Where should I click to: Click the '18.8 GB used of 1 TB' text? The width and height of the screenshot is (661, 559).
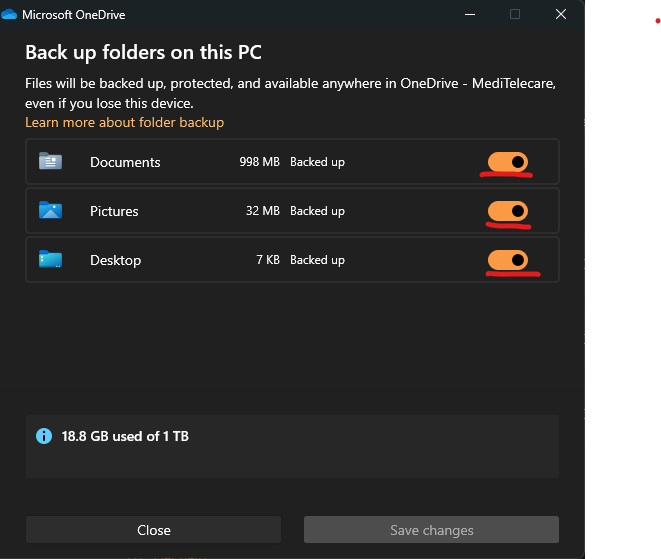click(125, 436)
